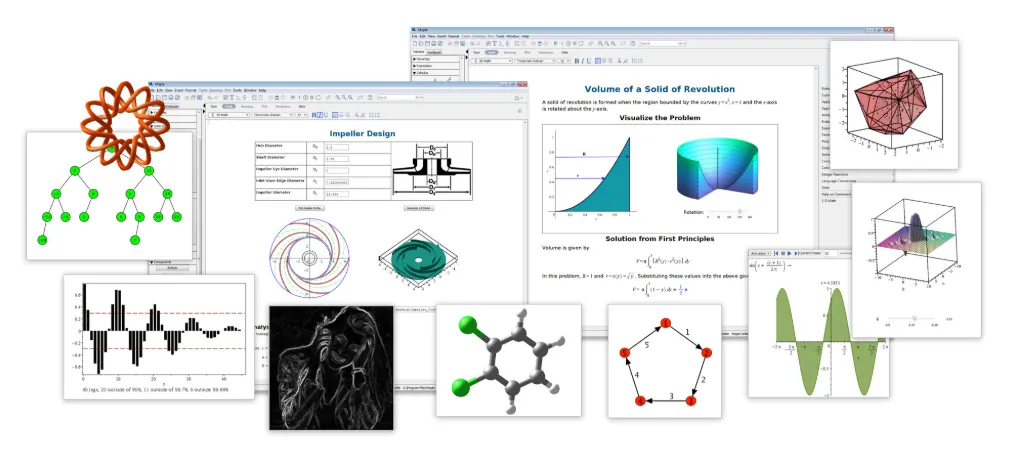The height and width of the screenshot is (453, 1010).
Task: Click Home icon in Impeller Design window toolbar
Action: [x=276, y=97]
